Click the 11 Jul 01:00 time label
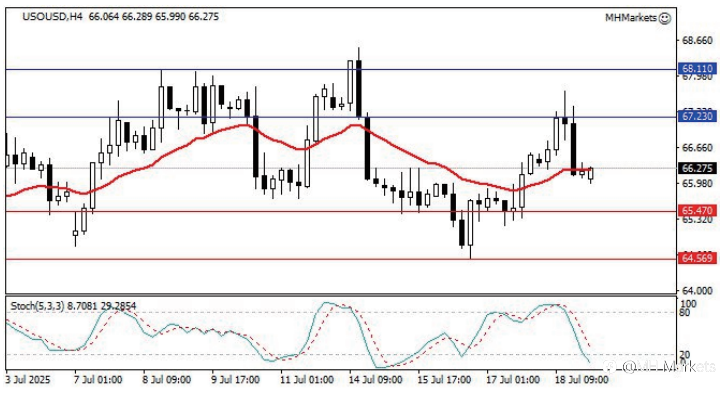725x395 pixels. (x=307, y=380)
